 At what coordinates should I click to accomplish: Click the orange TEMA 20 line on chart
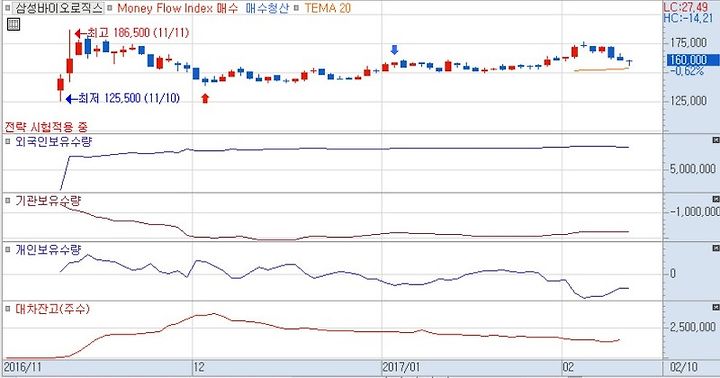pos(602,69)
